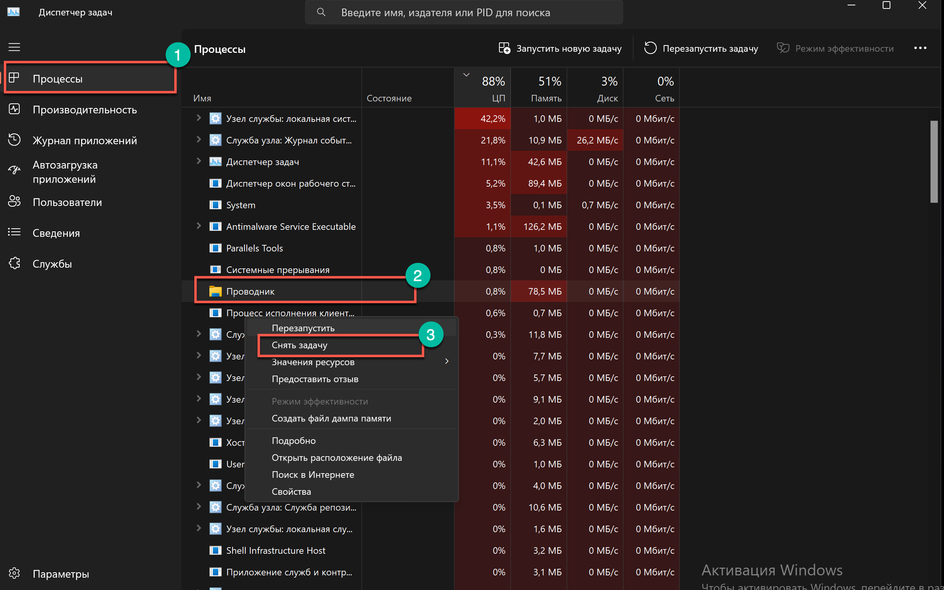Click the 21,8% CPU cell
944x590 pixels.
[482, 140]
